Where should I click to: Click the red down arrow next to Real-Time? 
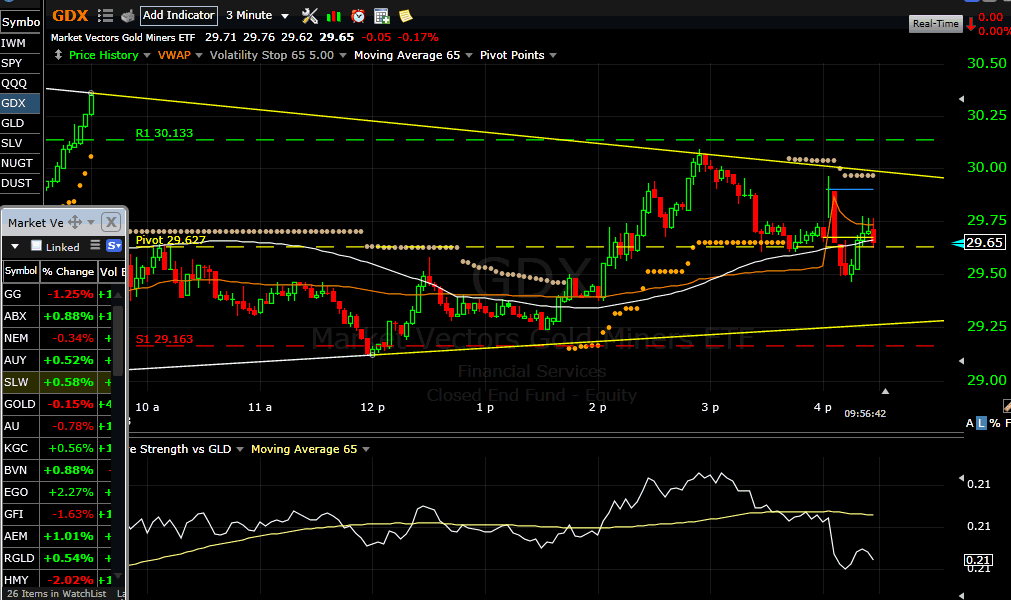click(x=971, y=24)
